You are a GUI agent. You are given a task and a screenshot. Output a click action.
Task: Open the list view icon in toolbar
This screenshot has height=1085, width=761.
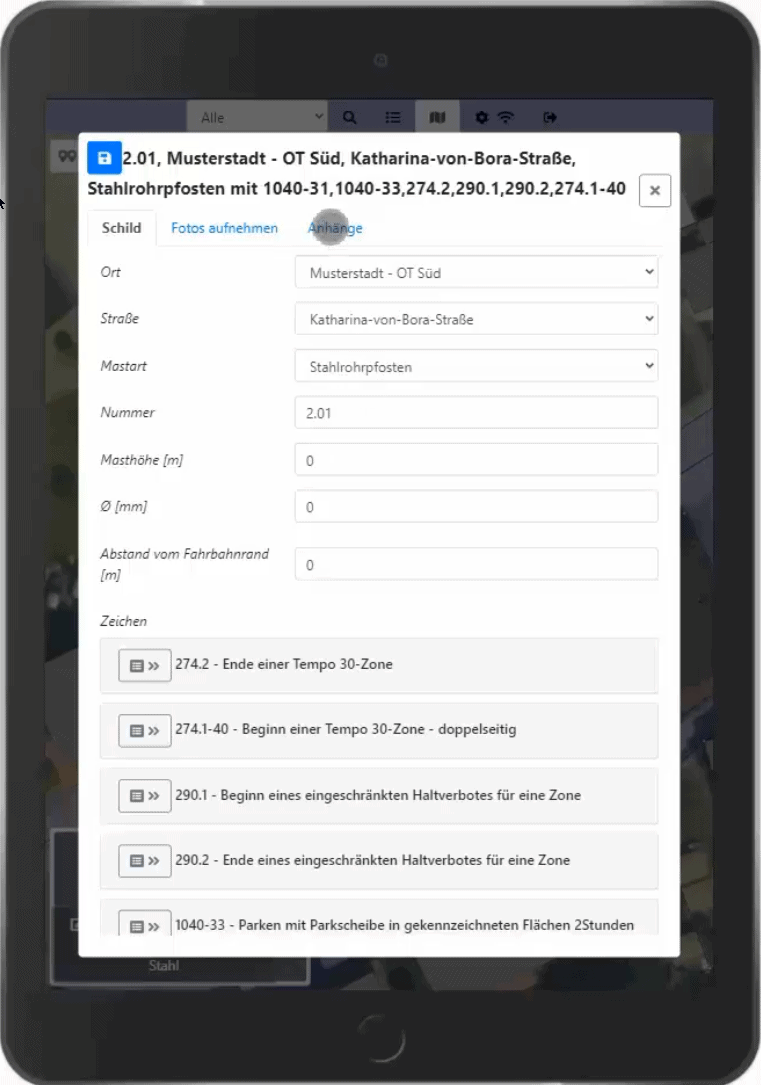(394, 117)
